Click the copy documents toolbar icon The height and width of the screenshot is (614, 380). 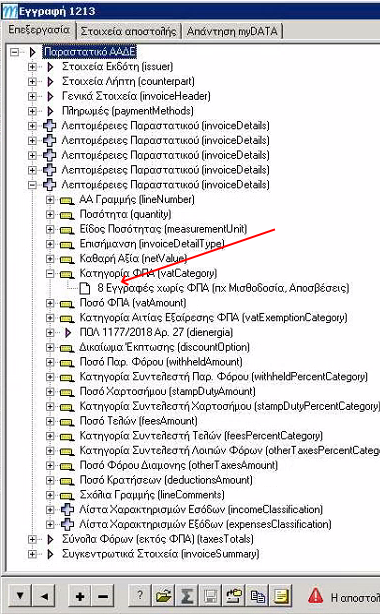(x=257, y=596)
